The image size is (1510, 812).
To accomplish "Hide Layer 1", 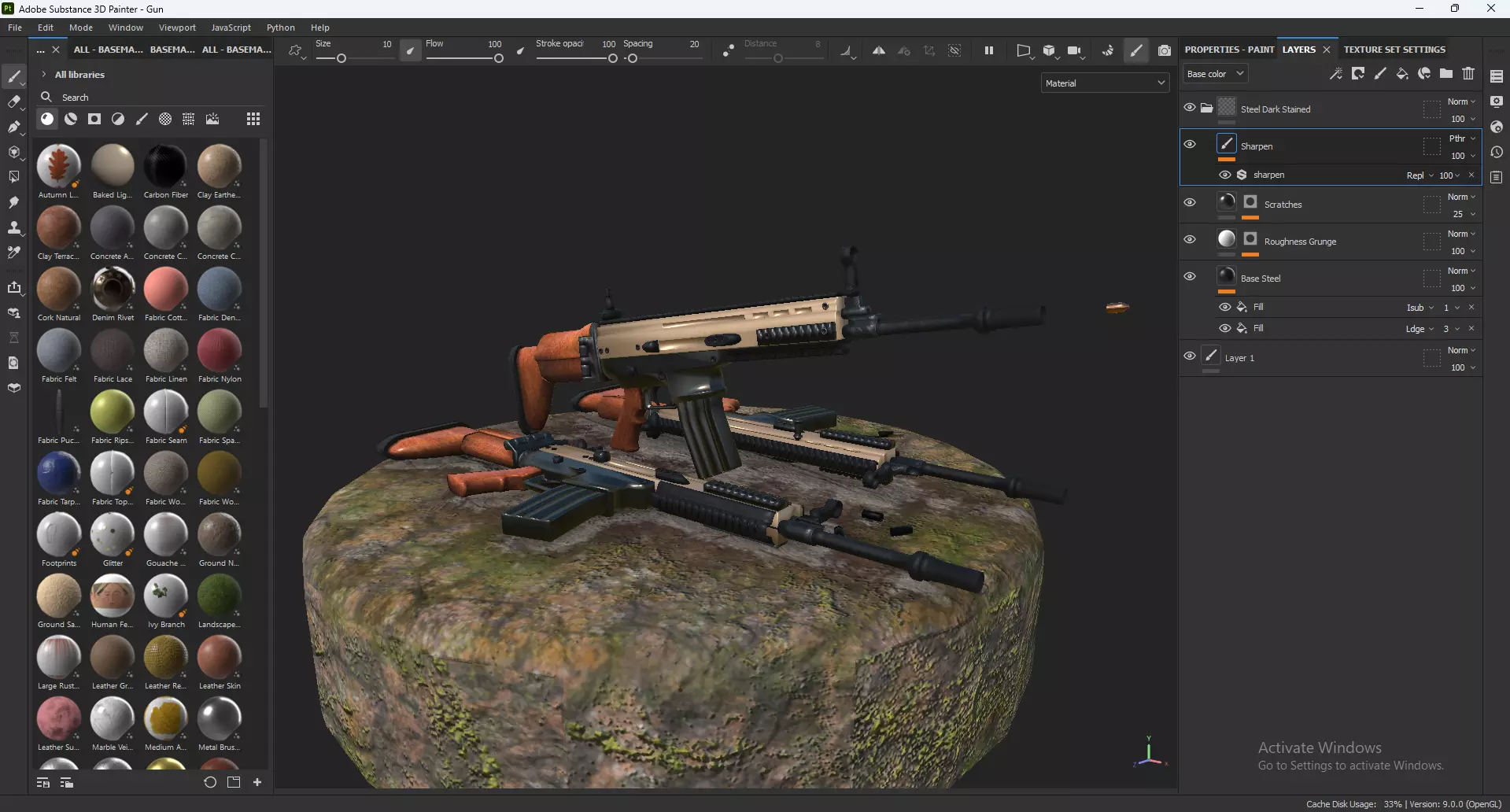I will (x=1190, y=356).
